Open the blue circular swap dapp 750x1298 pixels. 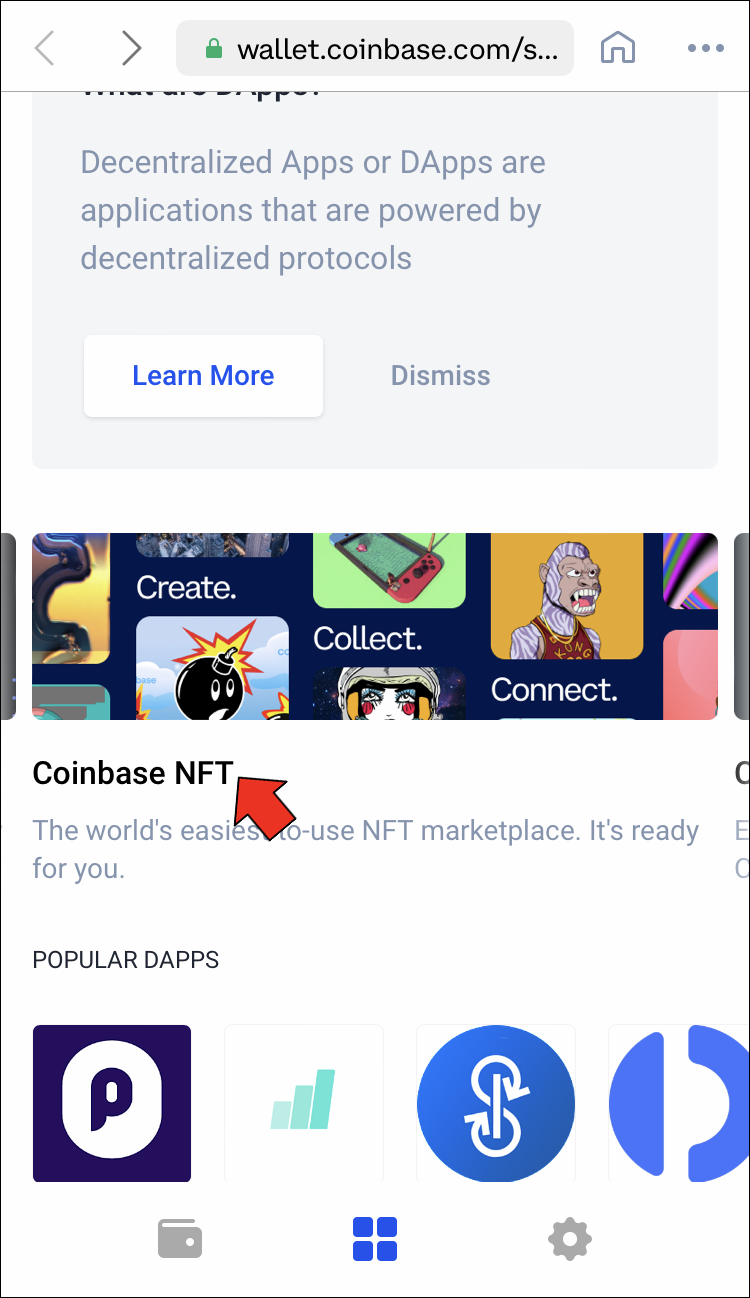click(496, 1103)
